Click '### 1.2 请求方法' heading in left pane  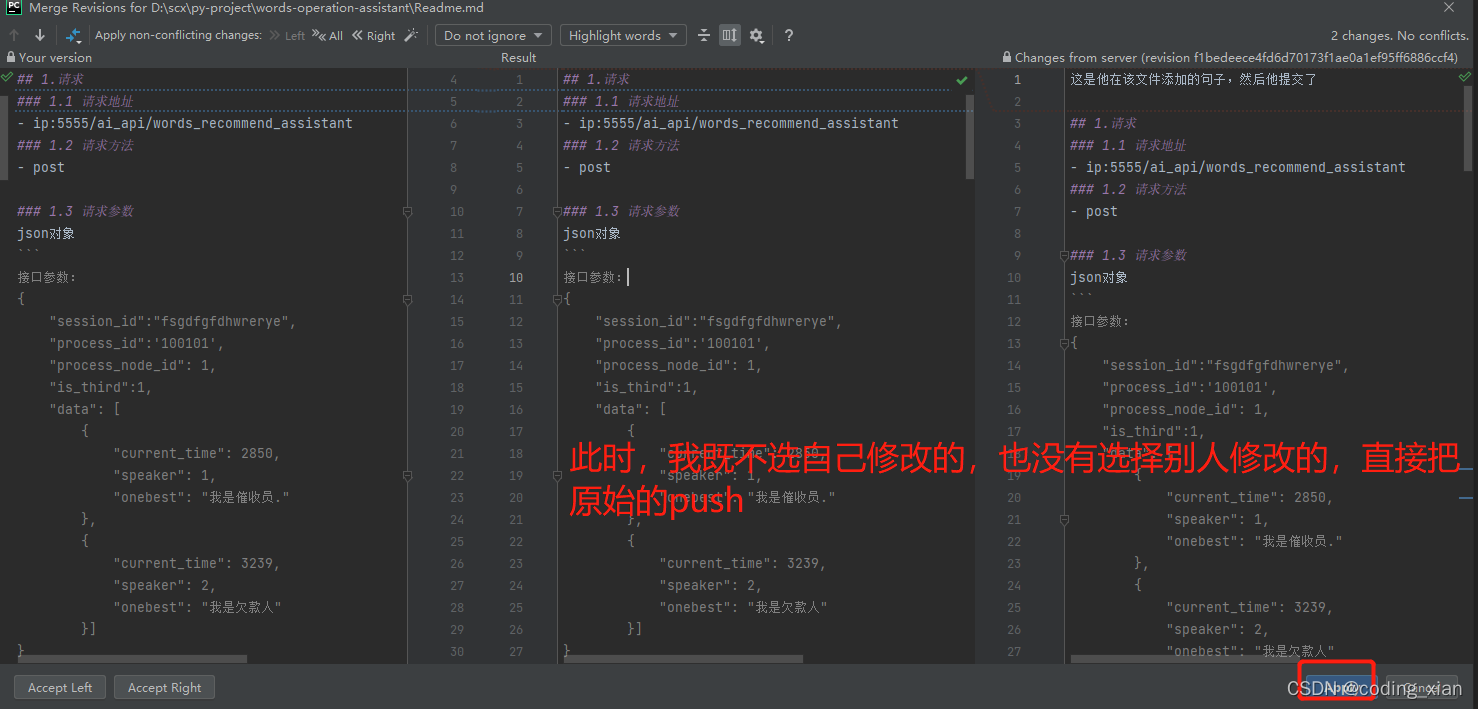tap(75, 146)
